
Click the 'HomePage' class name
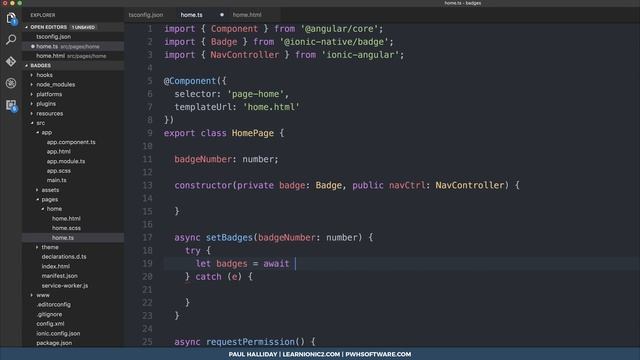pyautogui.click(x=253, y=133)
